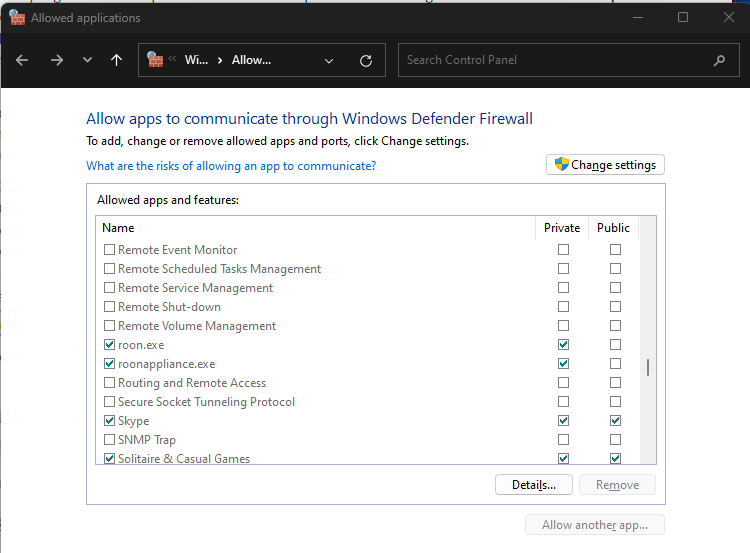Toggle the SNMP Trap name checkbox
The width and height of the screenshot is (750, 553).
point(110,440)
